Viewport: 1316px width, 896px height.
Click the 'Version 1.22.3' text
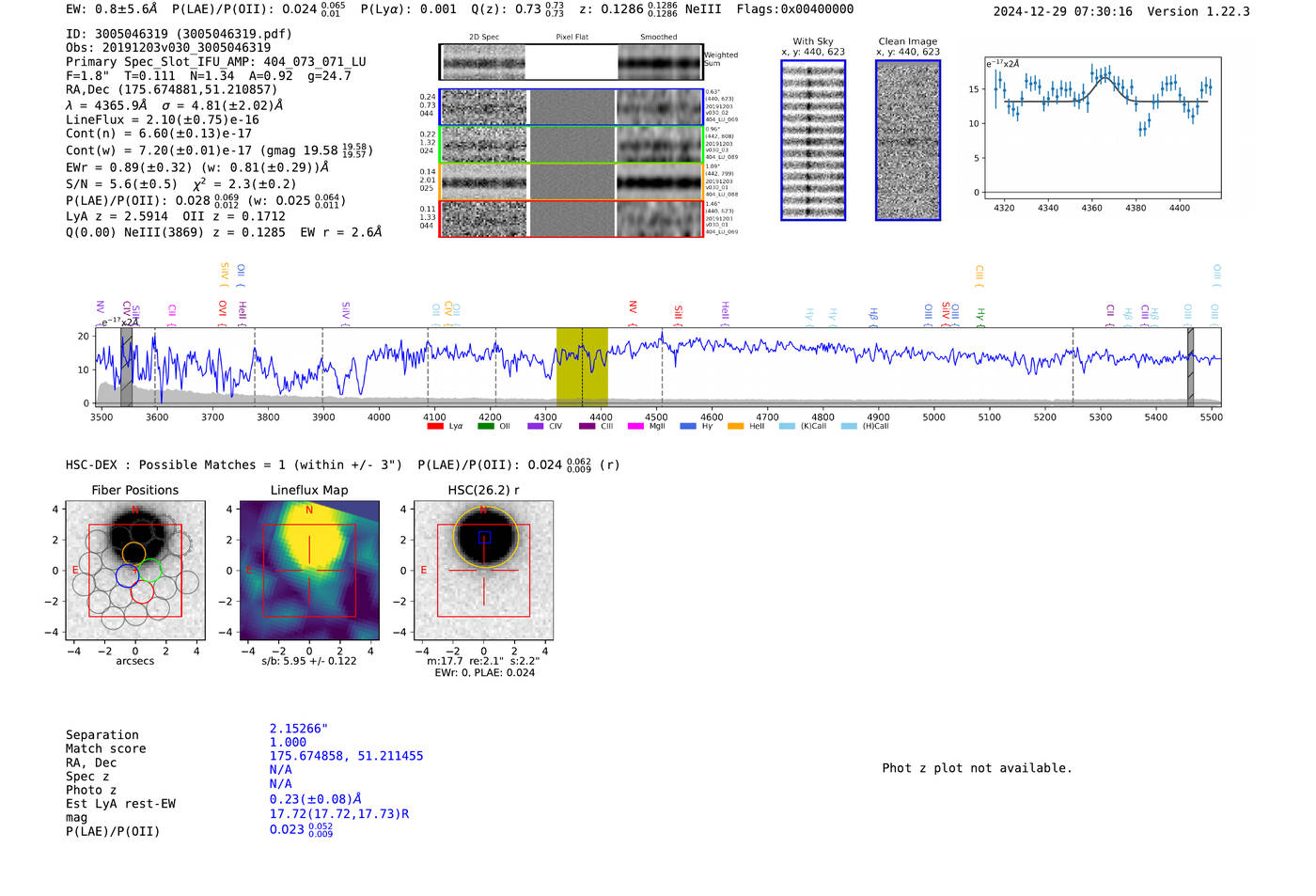click(1198, 11)
